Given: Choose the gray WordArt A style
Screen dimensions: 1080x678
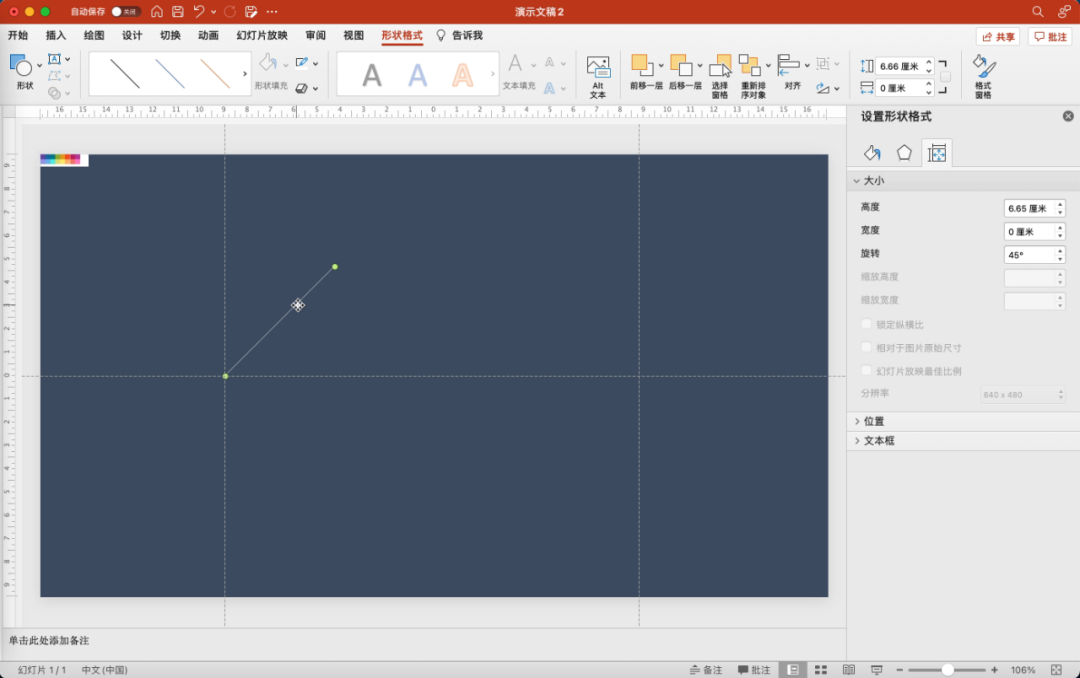Looking at the screenshot, I should (372, 75).
